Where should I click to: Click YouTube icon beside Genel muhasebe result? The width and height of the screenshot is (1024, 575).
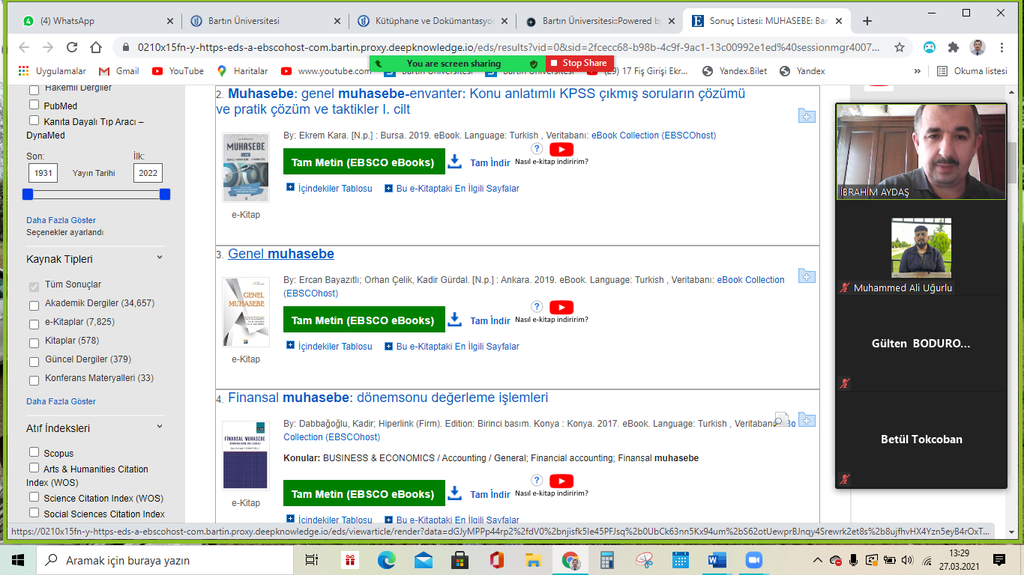coord(562,307)
